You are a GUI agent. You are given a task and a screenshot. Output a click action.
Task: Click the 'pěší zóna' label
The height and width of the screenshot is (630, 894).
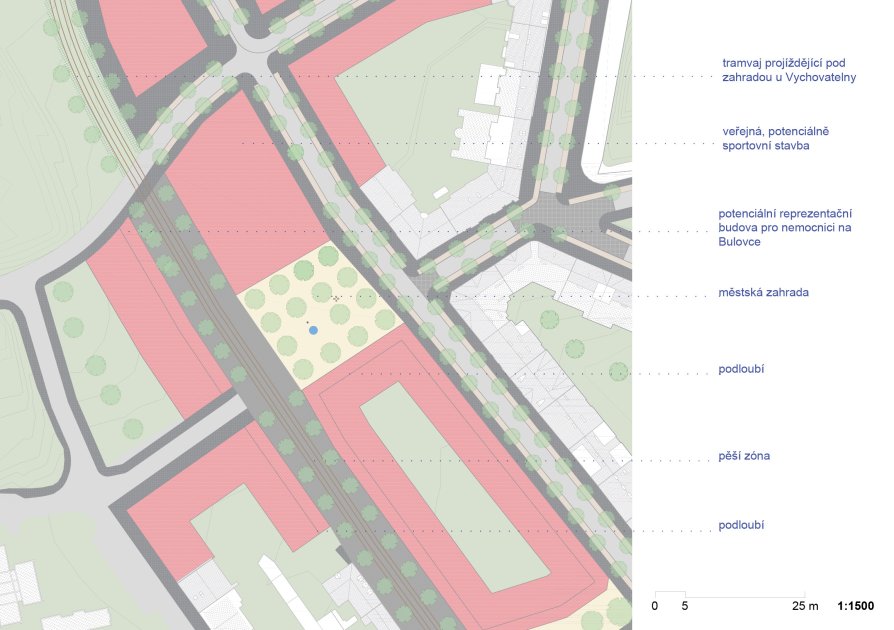coord(744,456)
